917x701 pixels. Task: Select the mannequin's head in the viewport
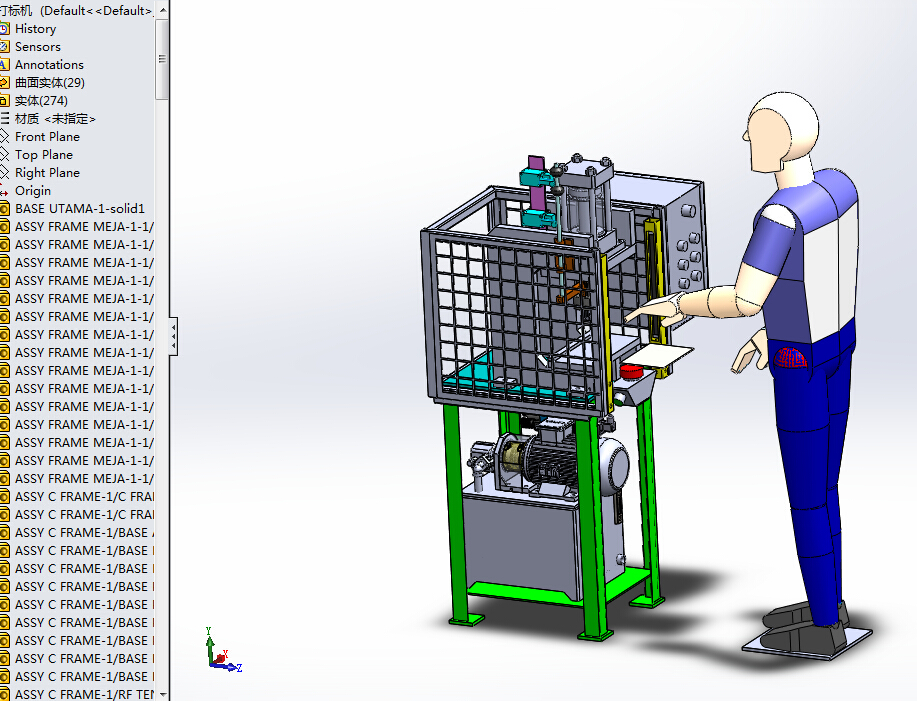pyautogui.click(x=781, y=132)
